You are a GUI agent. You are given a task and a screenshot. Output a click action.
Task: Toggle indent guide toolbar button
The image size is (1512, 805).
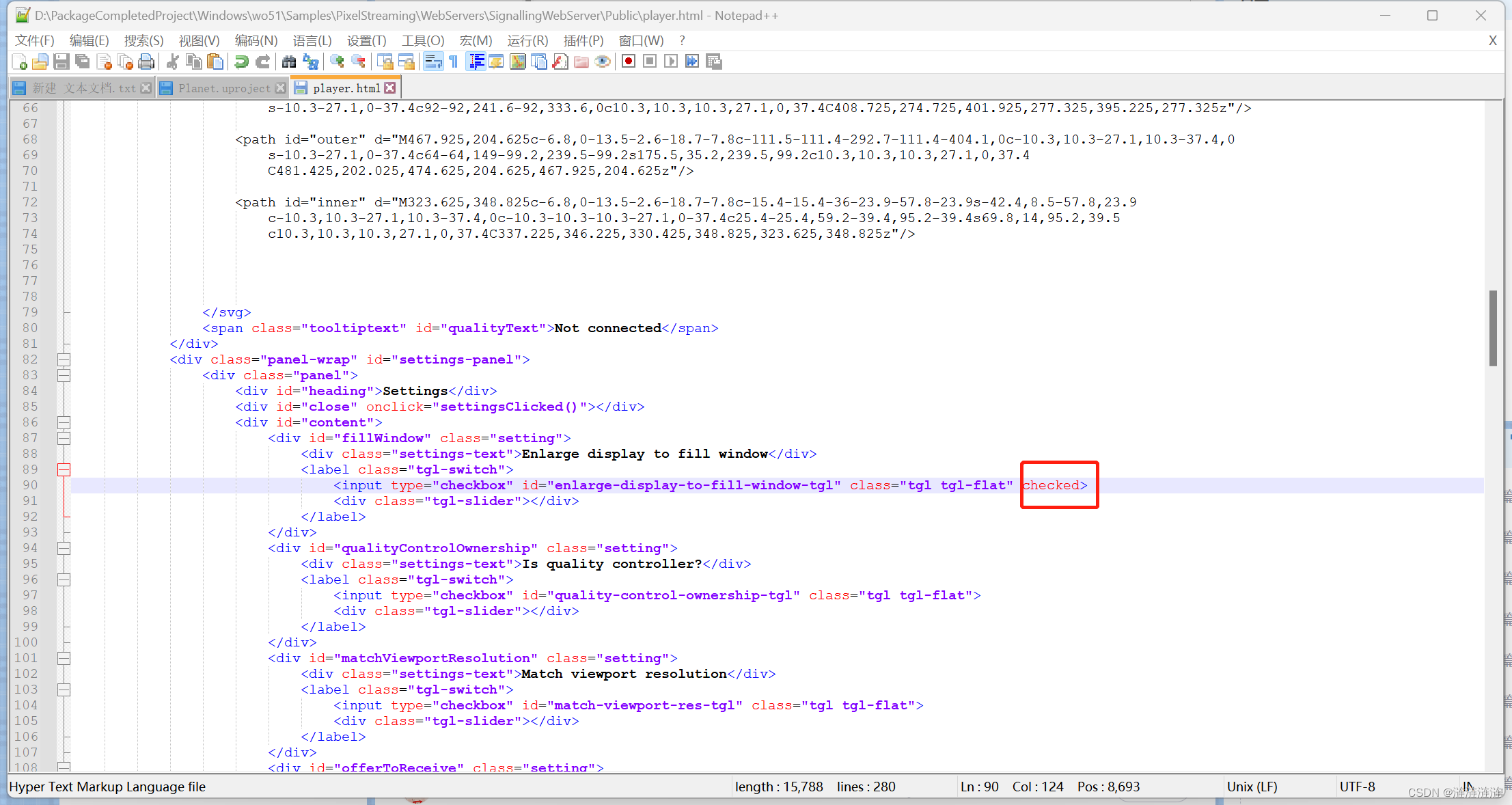coord(476,62)
